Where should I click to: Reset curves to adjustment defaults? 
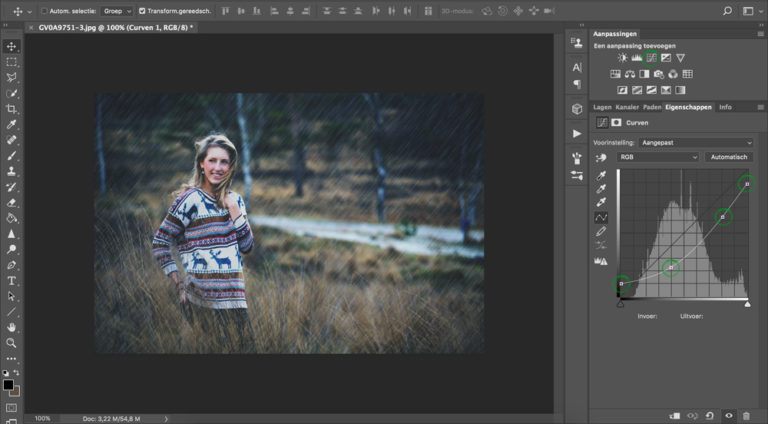(x=710, y=416)
